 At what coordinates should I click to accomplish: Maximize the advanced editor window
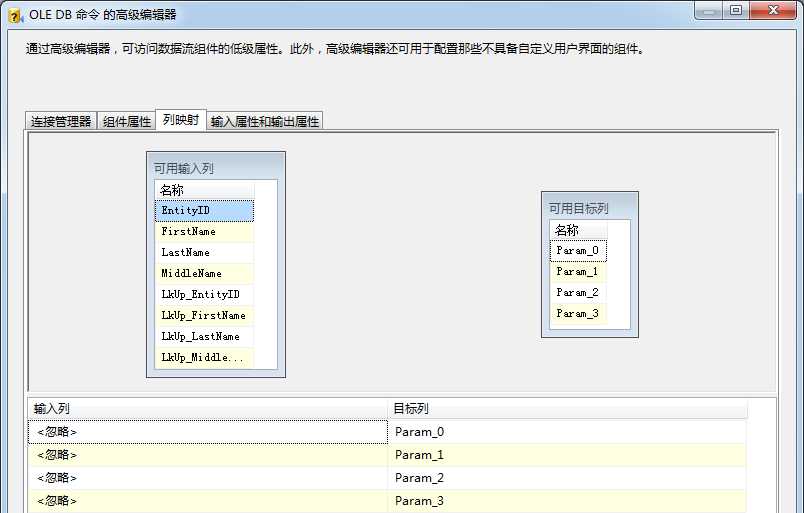(x=736, y=10)
